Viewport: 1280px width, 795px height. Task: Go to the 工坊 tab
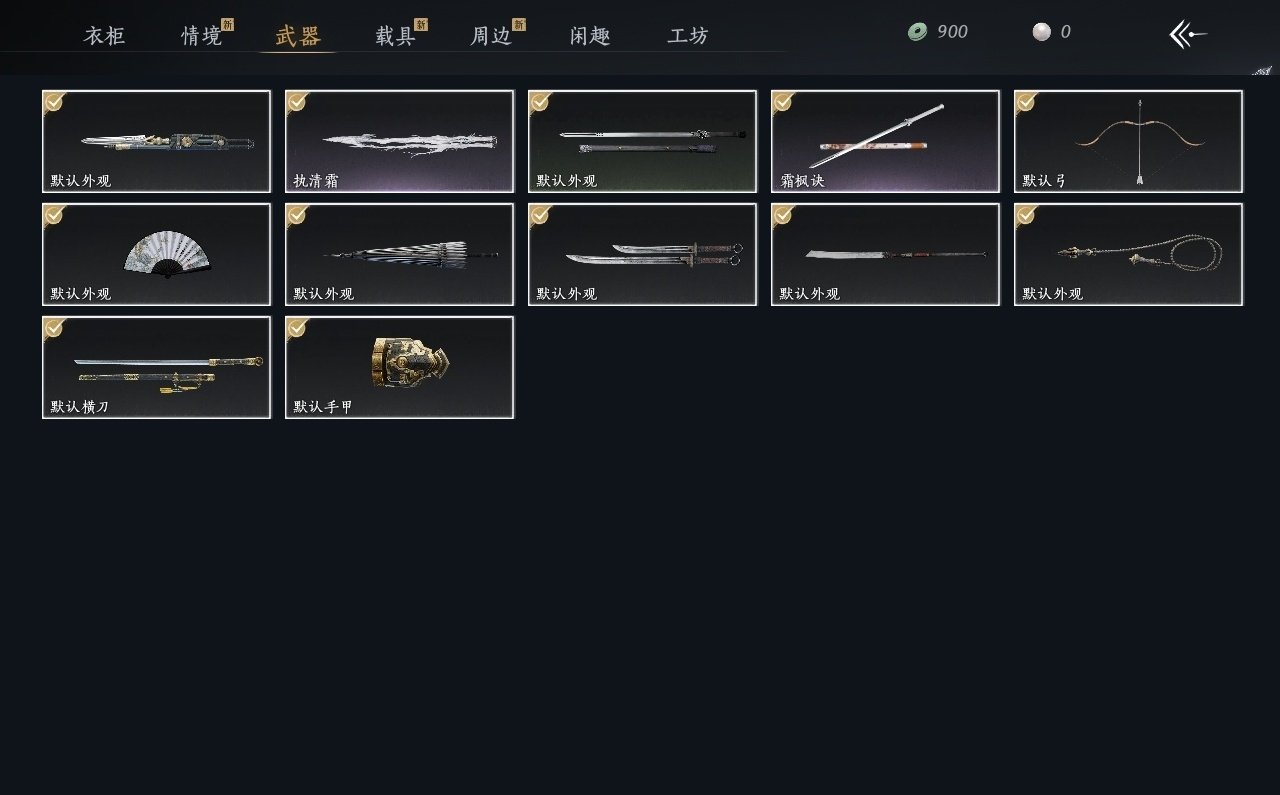click(688, 37)
